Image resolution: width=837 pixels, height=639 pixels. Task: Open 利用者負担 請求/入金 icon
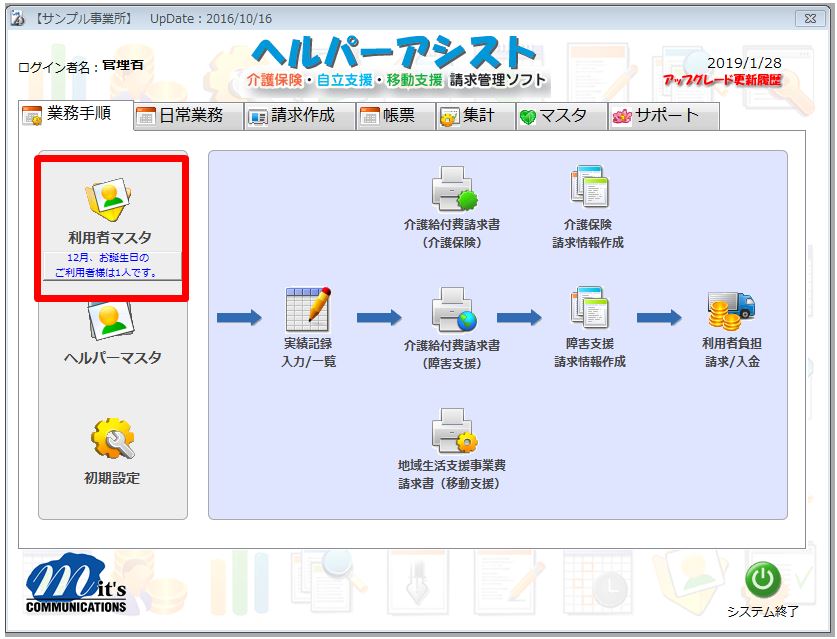[731, 310]
